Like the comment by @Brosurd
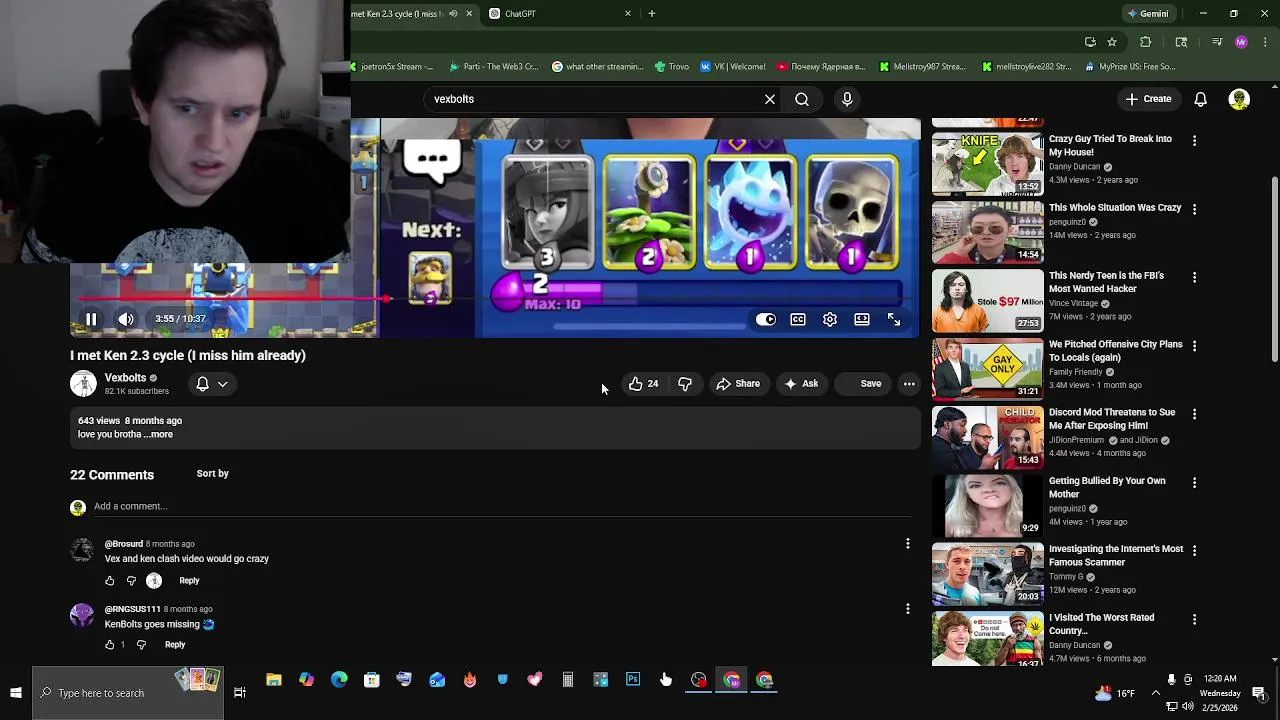 (110, 581)
